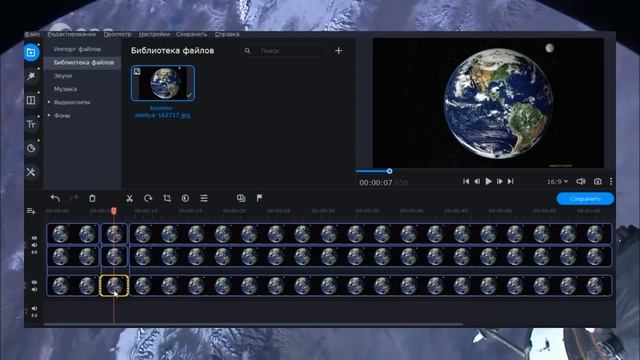Click the overlay squares toolbar icon
Image resolution: width=640 pixels, height=360 pixels.
point(241,198)
